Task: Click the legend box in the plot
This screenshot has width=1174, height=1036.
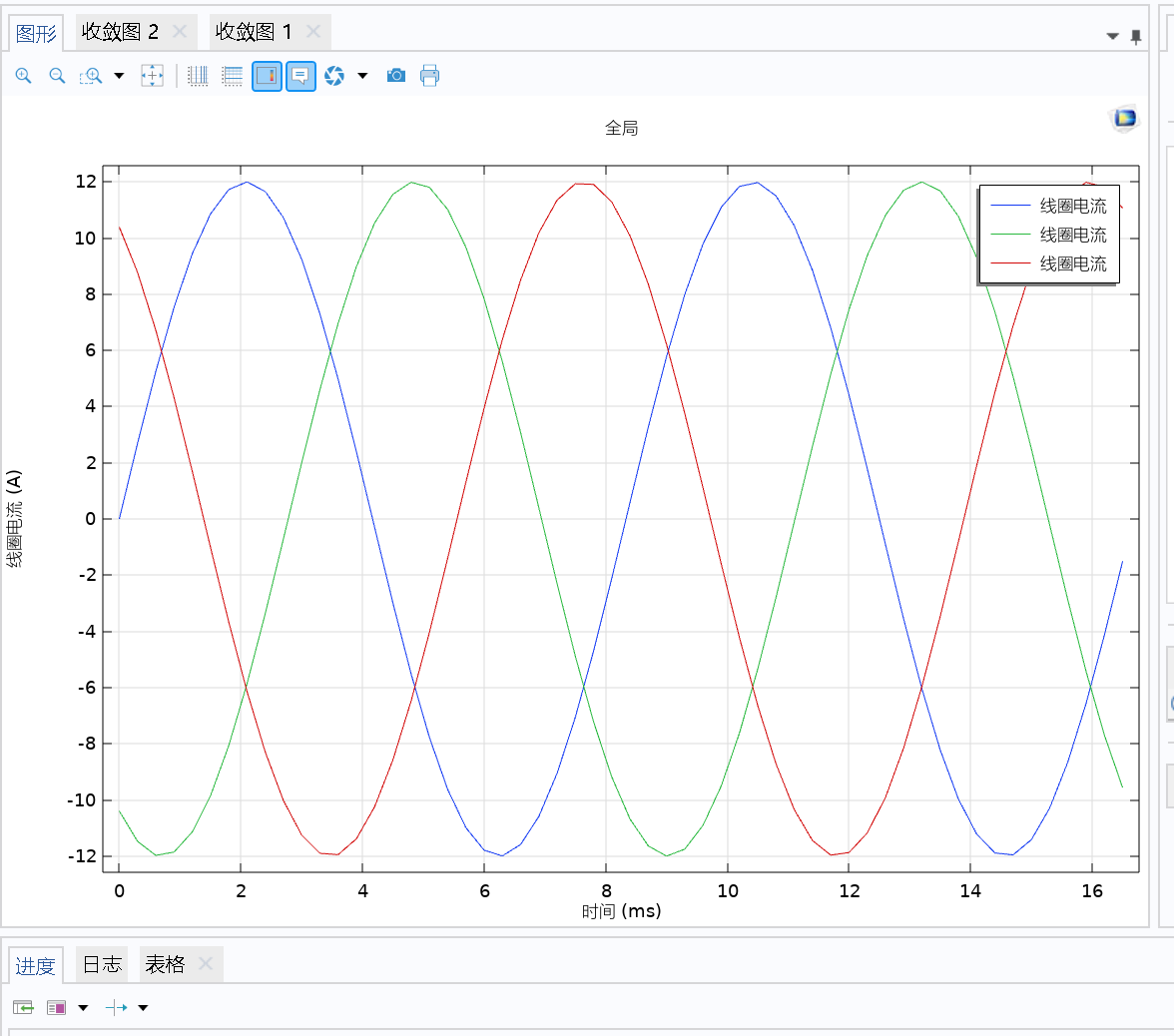Action: pos(1048,235)
